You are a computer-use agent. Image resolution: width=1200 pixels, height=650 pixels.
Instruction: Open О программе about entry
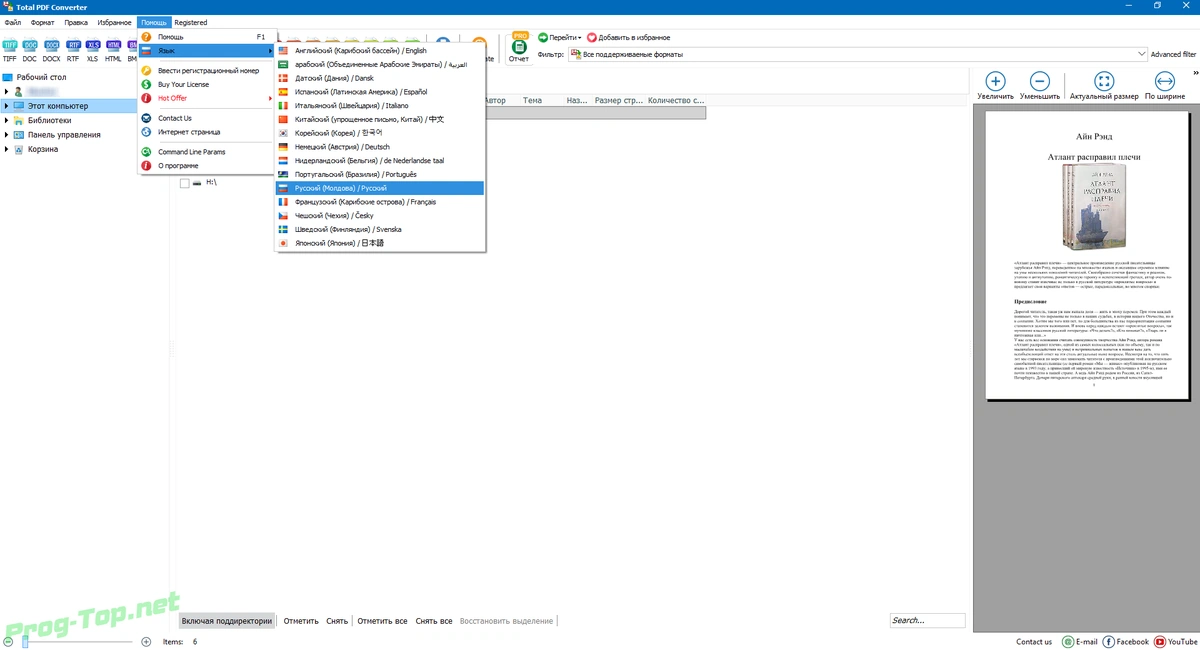pyautogui.click(x=205, y=166)
